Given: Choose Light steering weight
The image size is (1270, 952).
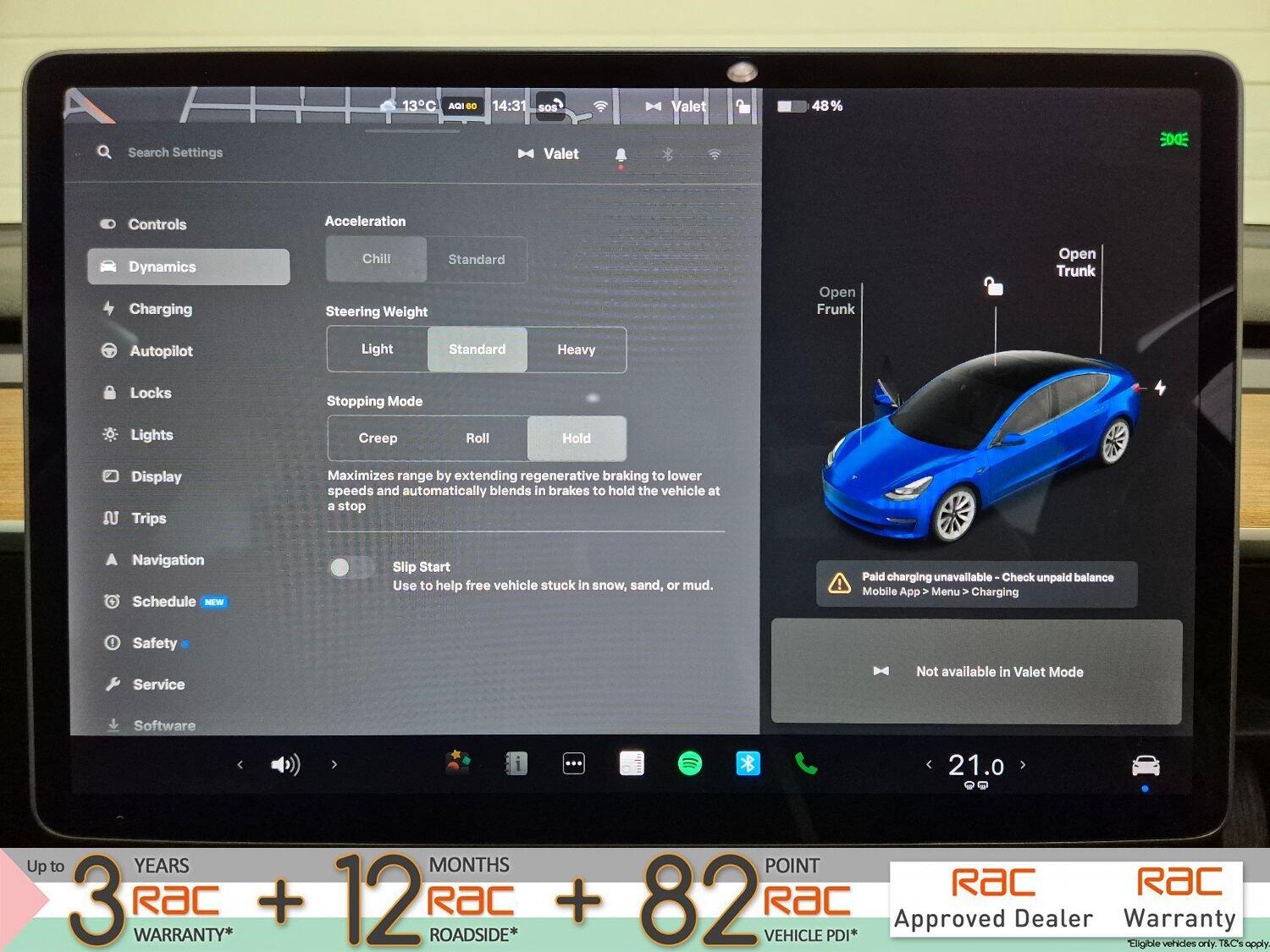Looking at the screenshot, I should click(377, 349).
